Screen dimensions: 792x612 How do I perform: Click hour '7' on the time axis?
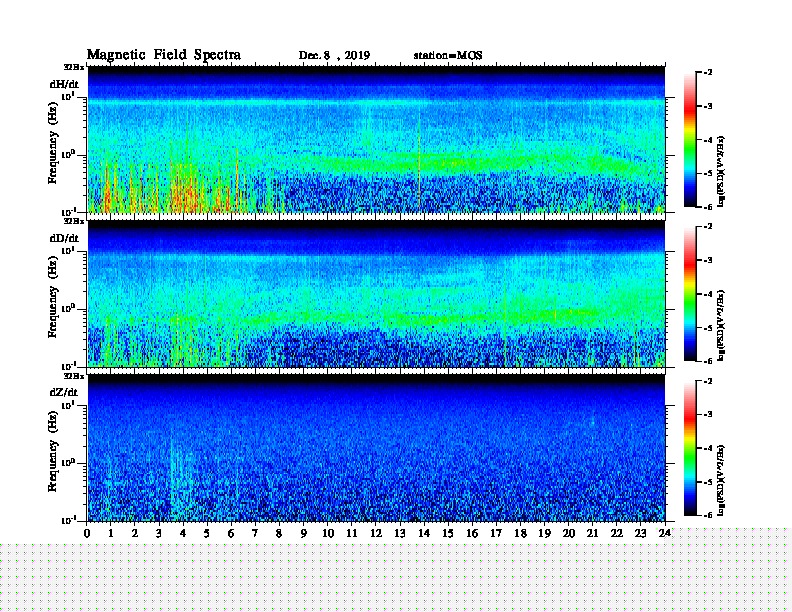(x=255, y=533)
